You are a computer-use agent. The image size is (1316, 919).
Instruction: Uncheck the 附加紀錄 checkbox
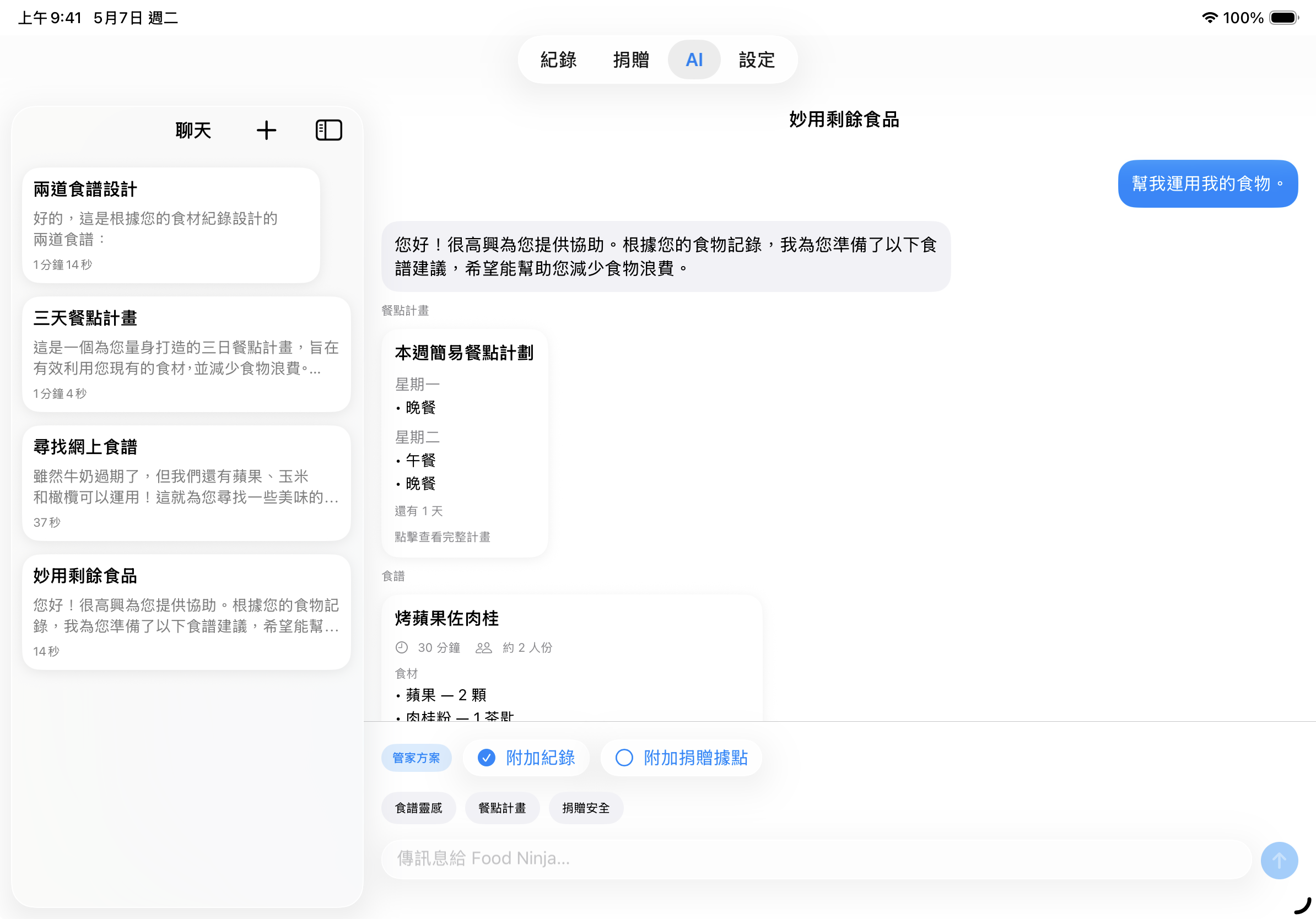click(486, 758)
